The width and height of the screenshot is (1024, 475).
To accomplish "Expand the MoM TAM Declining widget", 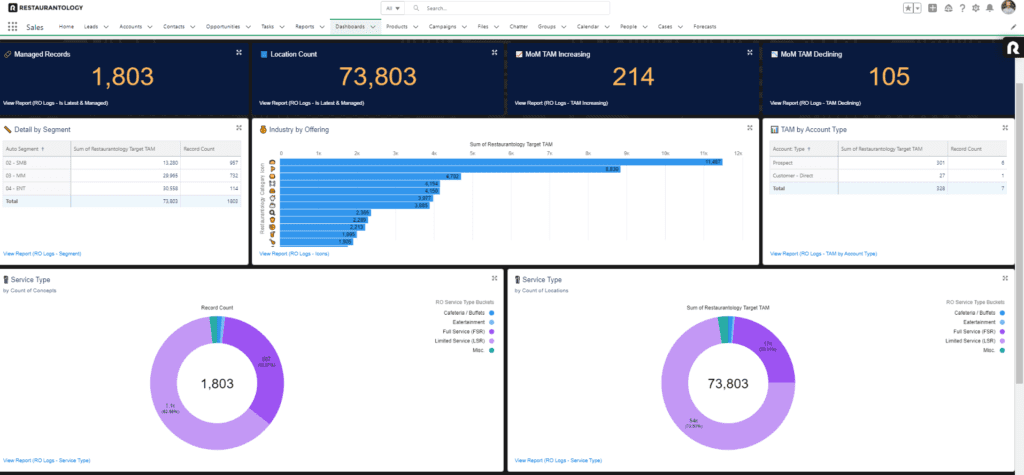I will tap(1006, 52).
